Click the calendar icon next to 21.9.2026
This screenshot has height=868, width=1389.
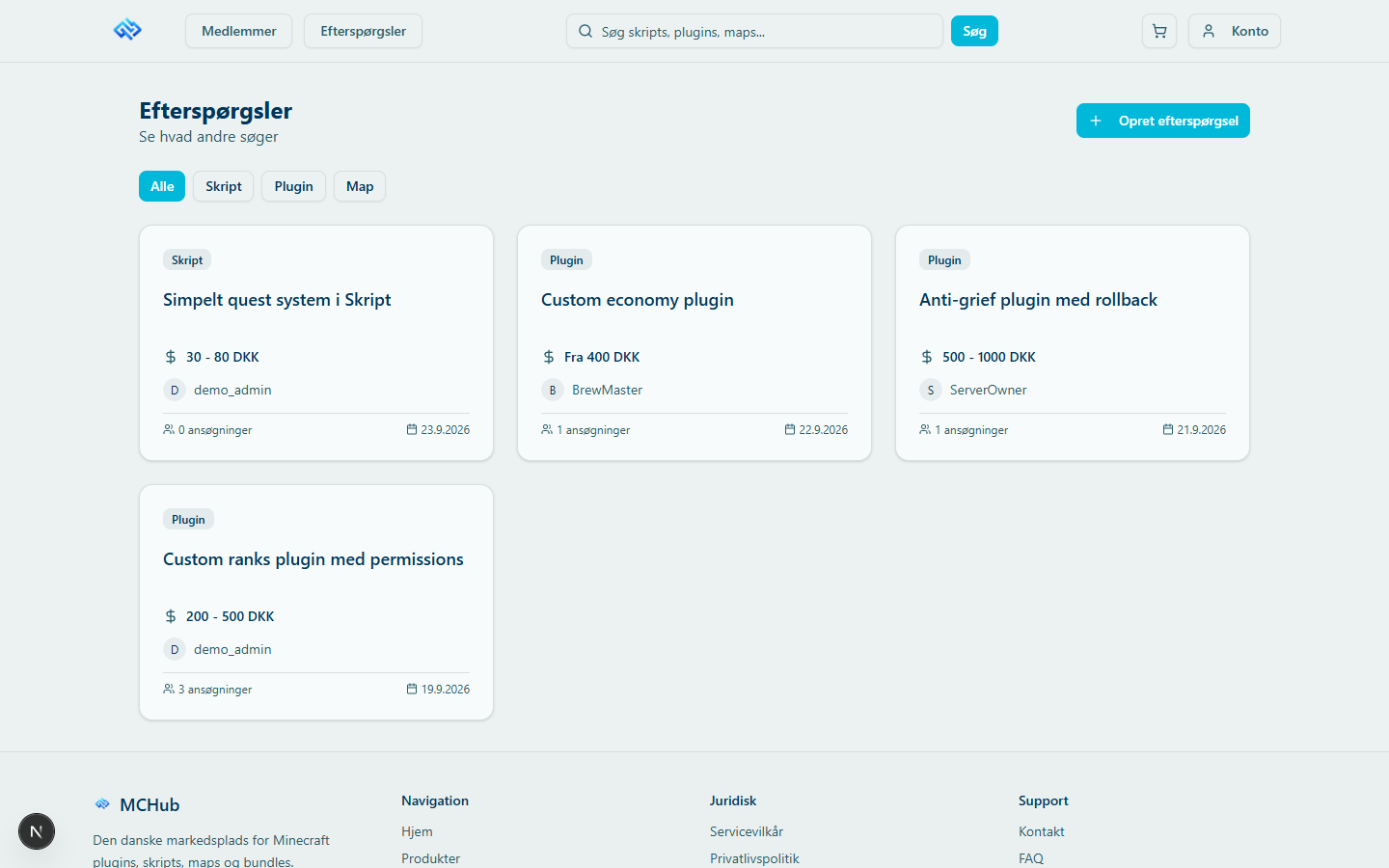coord(1168,429)
